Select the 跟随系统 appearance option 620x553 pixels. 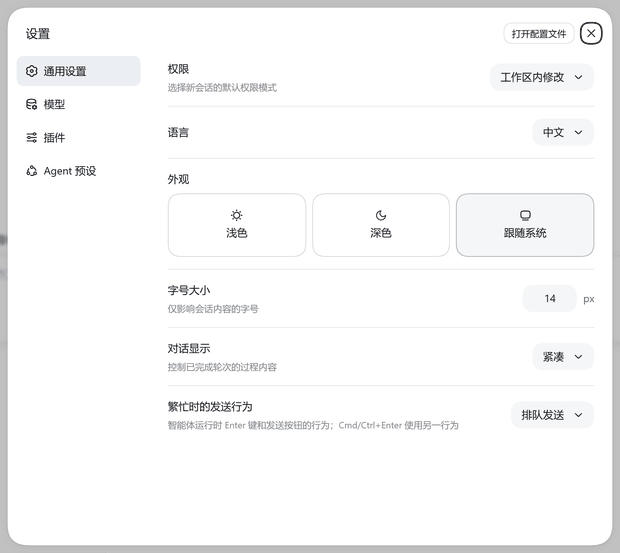[525, 225]
